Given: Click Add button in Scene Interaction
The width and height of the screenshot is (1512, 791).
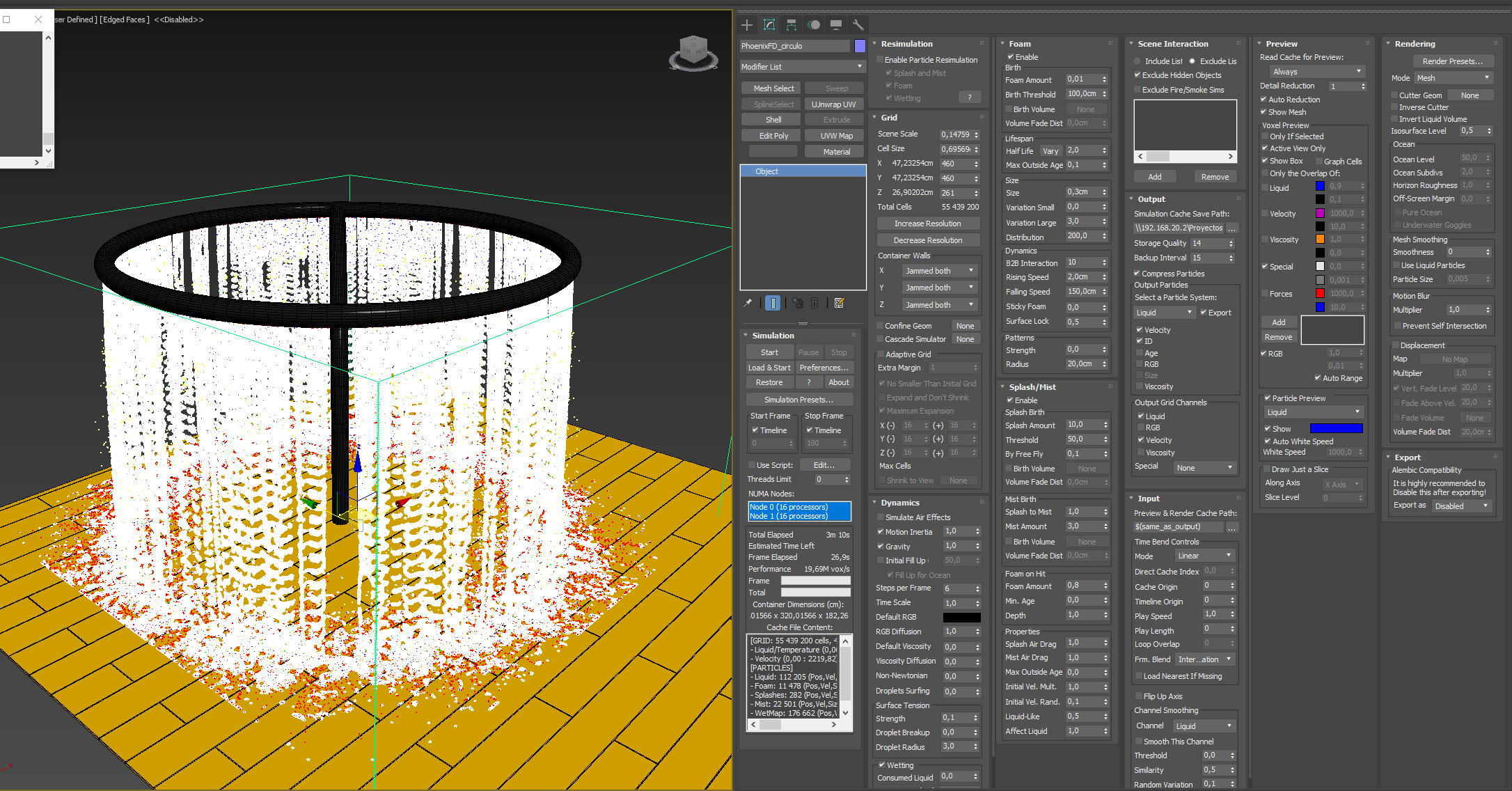Looking at the screenshot, I should 1155,177.
